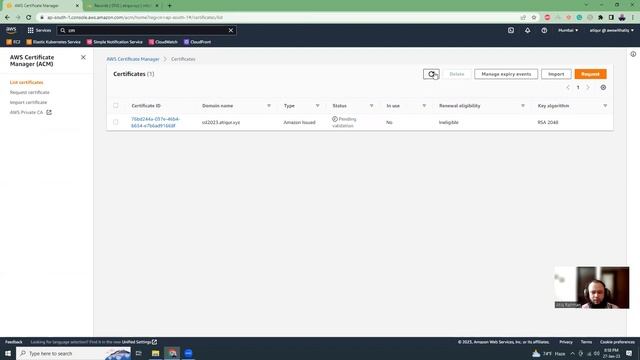Sort by Key algorithm column arrow
This screenshot has height=360, width=640.
coord(605,106)
